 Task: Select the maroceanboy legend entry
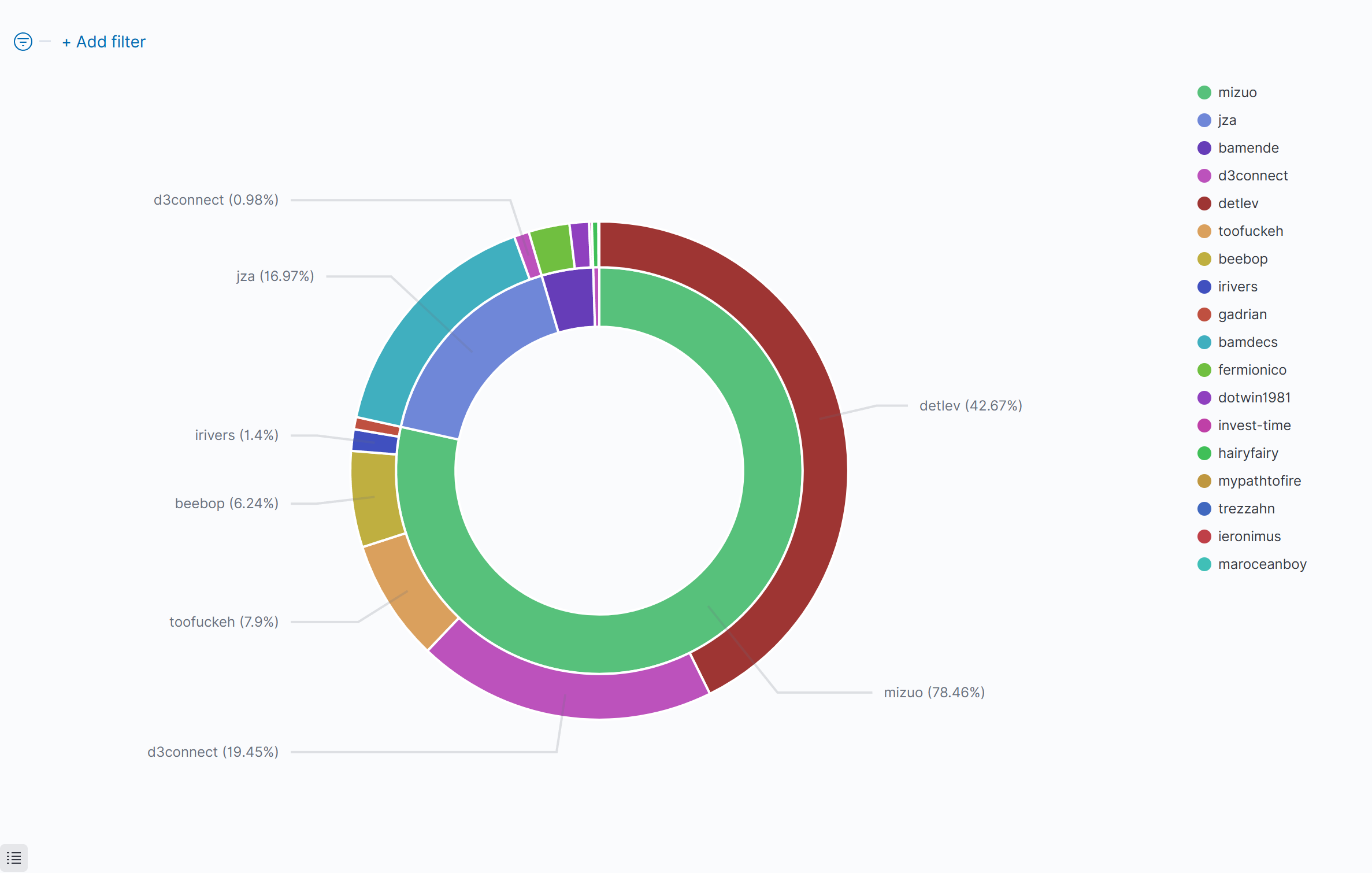[x=1262, y=564]
